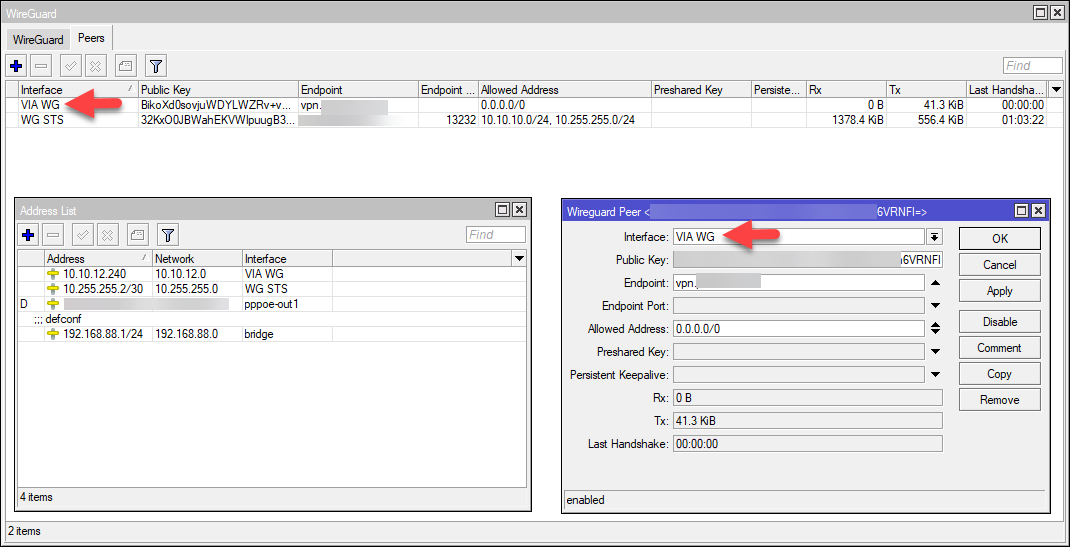Click the 01:03:22 last handshake cell
Viewport: 1070px width, 547px height.
[1007, 120]
